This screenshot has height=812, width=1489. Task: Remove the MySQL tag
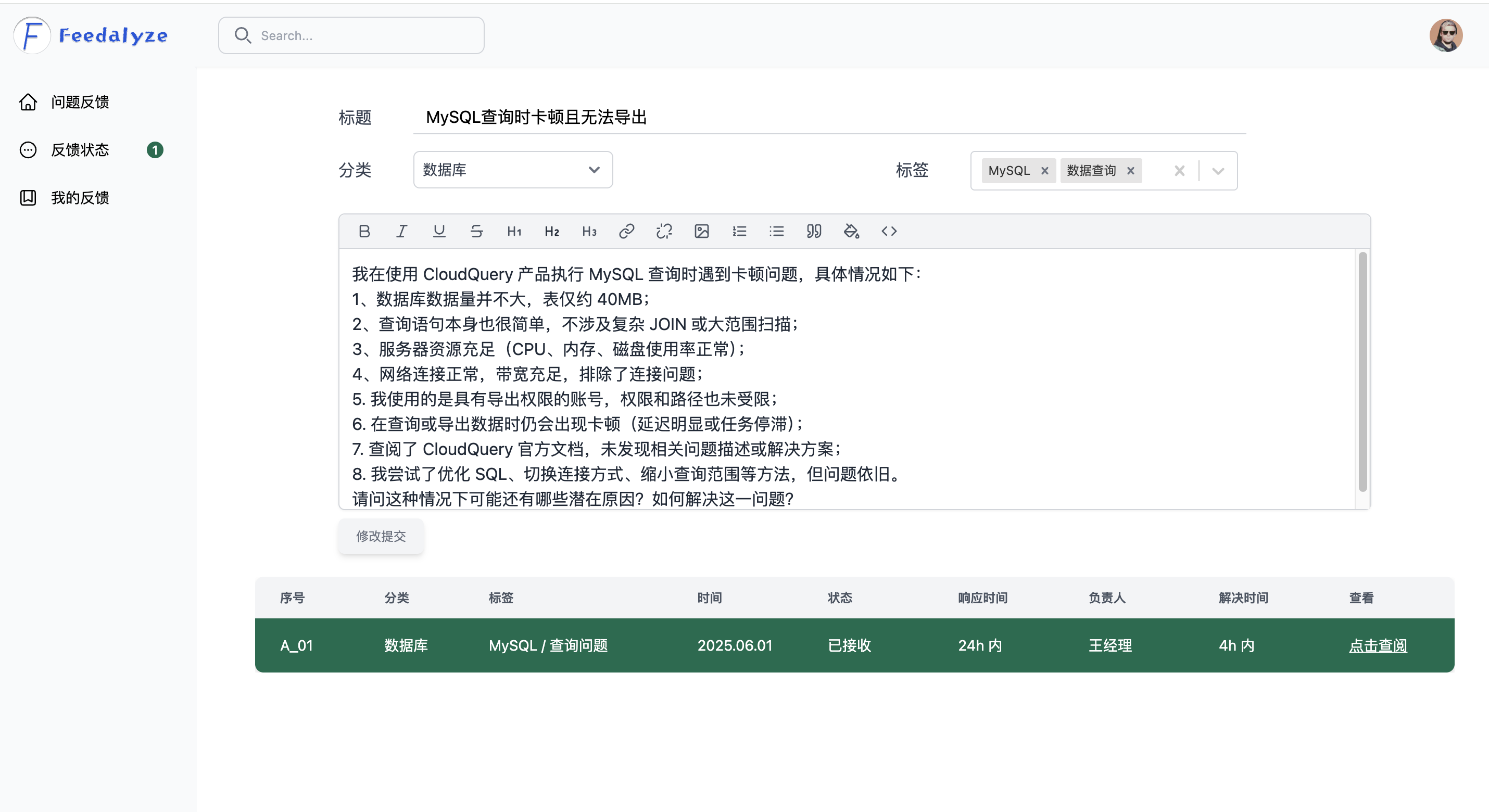tap(1044, 171)
